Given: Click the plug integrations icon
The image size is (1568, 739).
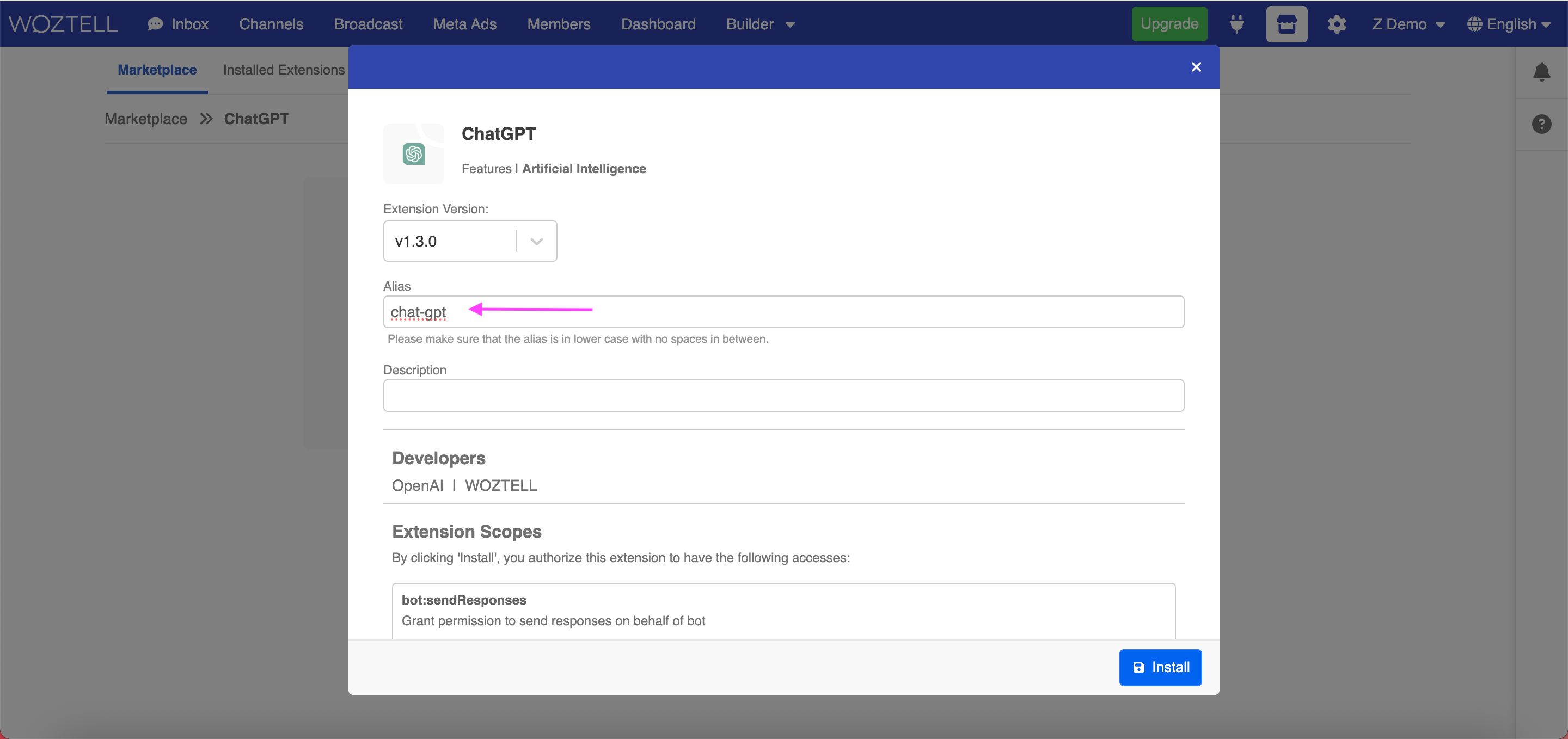Looking at the screenshot, I should (1236, 24).
